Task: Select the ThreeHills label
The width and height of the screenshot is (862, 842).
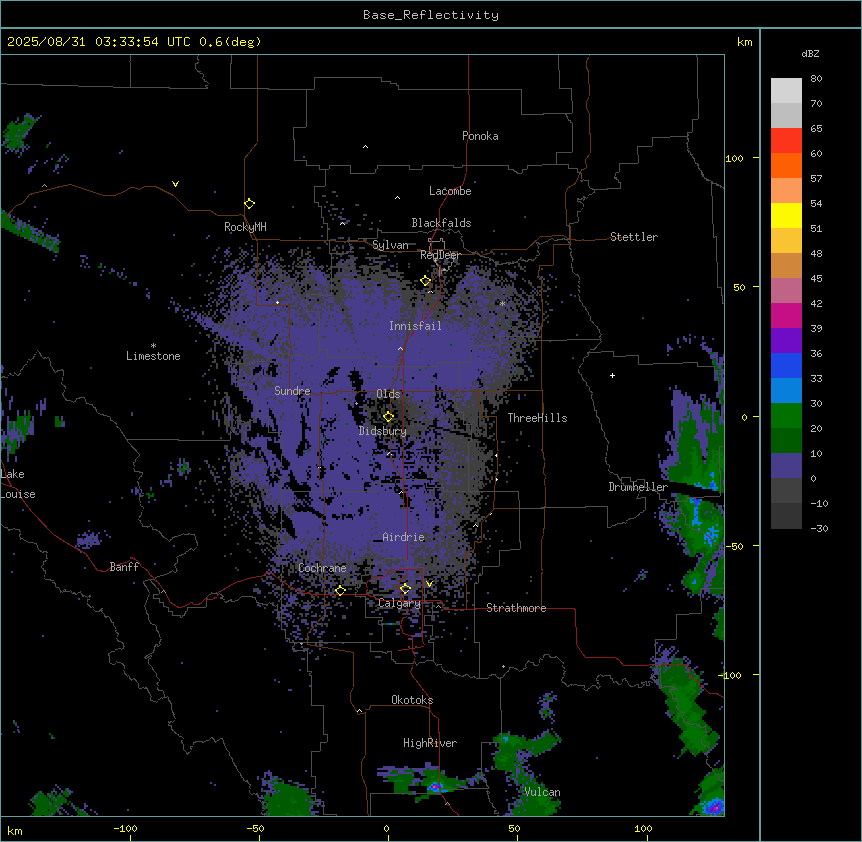Action: (x=537, y=418)
